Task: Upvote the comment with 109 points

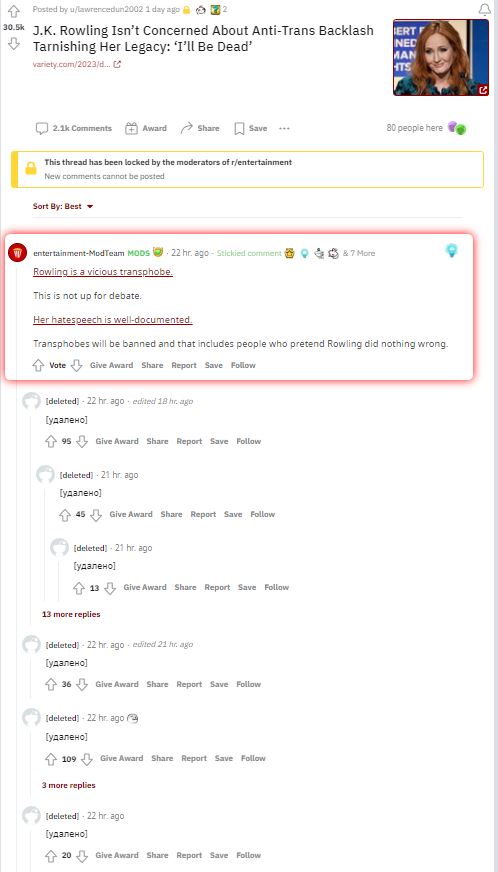Action: pos(51,759)
